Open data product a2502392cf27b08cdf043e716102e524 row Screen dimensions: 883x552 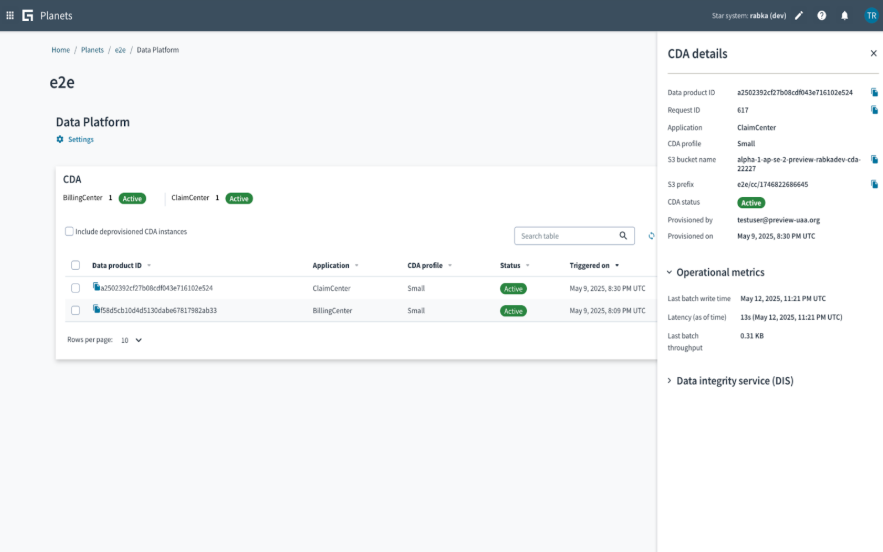coord(157,288)
